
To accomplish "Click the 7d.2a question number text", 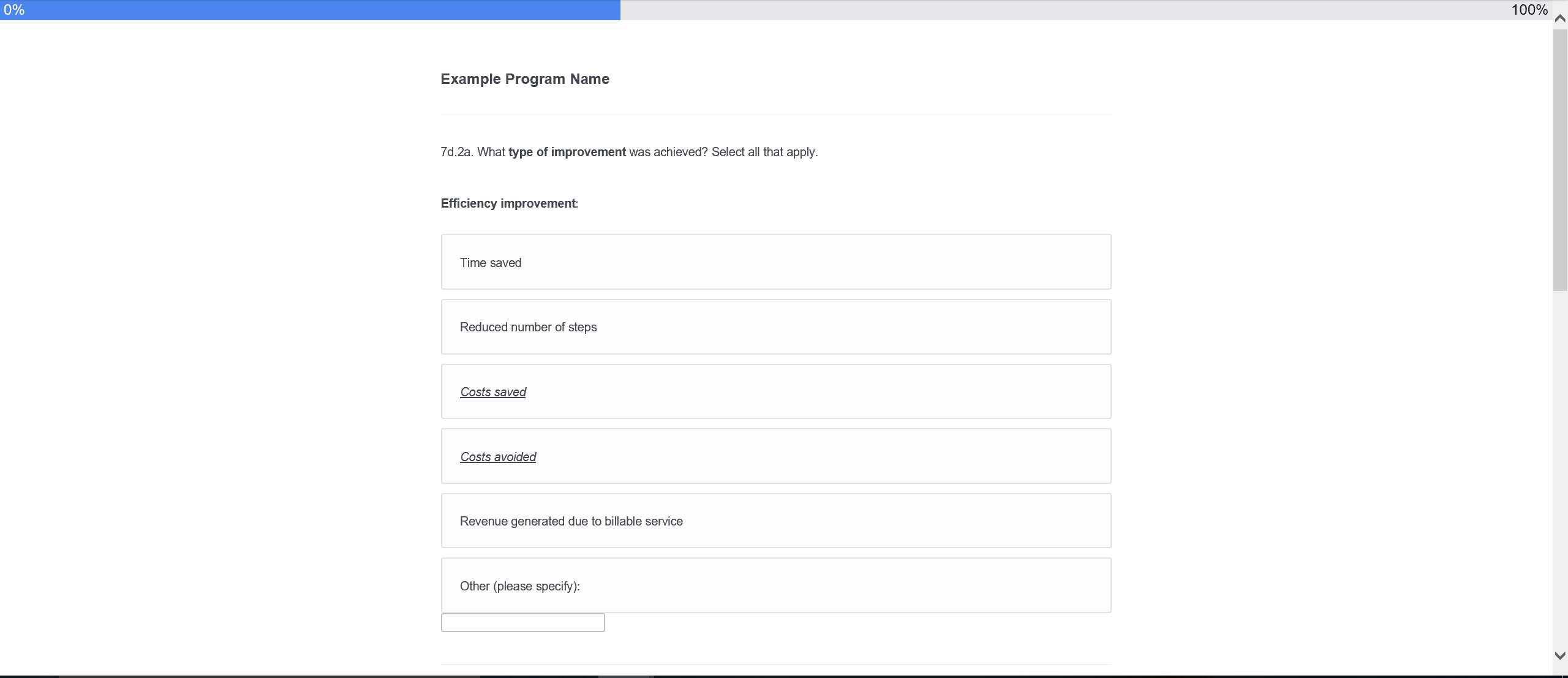I will click(x=456, y=152).
